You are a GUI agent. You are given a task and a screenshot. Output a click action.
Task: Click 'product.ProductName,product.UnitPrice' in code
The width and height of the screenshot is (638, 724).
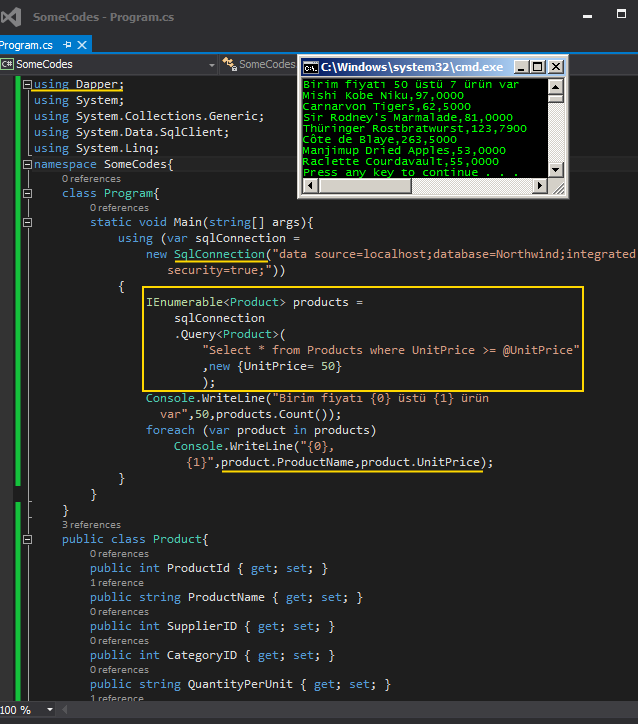point(351,462)
